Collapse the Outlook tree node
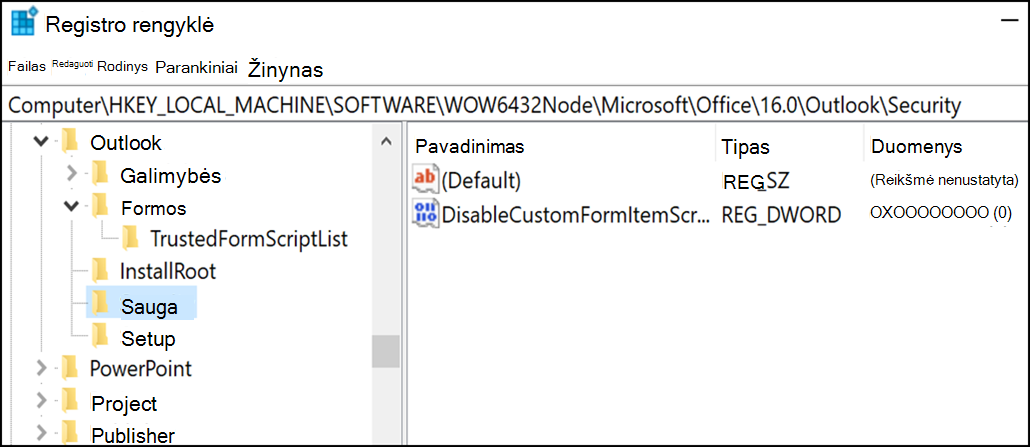Image resolution: width=1030 pixels, height=447 pixels. coord(42,141)
